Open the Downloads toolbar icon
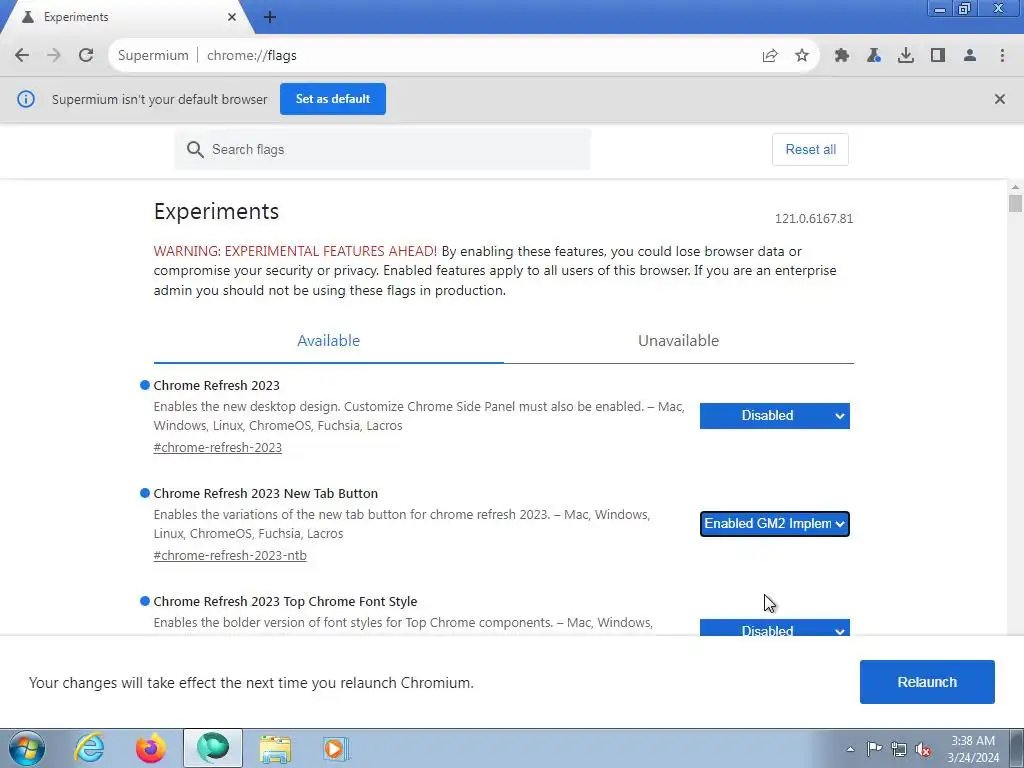Screen dimensions: 1024x768 [906, 56]
